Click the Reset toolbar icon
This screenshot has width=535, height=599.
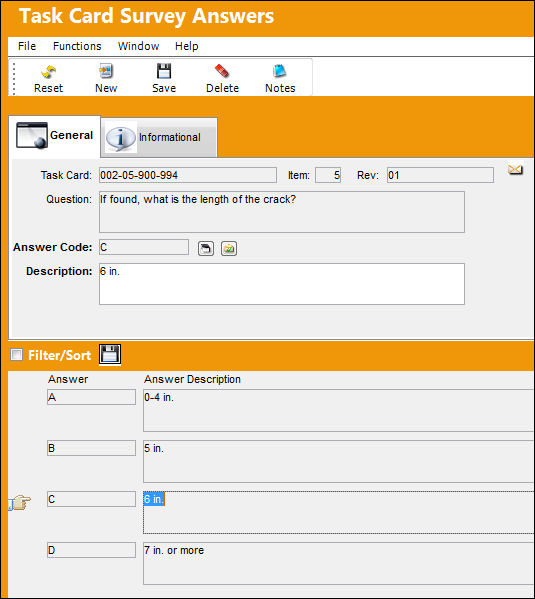[x=48, y=79]
